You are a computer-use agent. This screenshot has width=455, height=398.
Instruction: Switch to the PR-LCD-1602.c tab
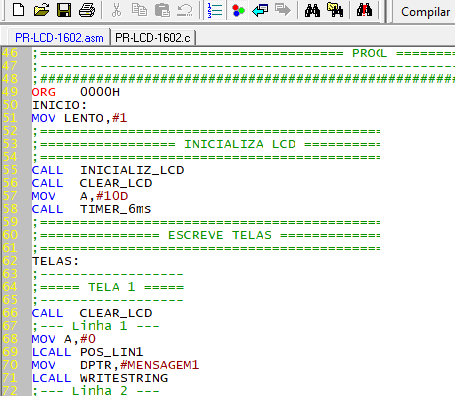[153, 38]
